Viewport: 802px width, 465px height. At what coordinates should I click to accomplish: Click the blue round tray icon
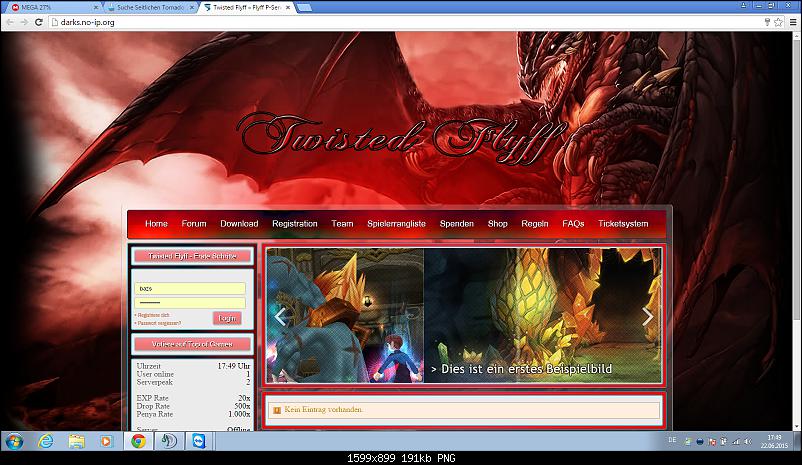(700, 441)
